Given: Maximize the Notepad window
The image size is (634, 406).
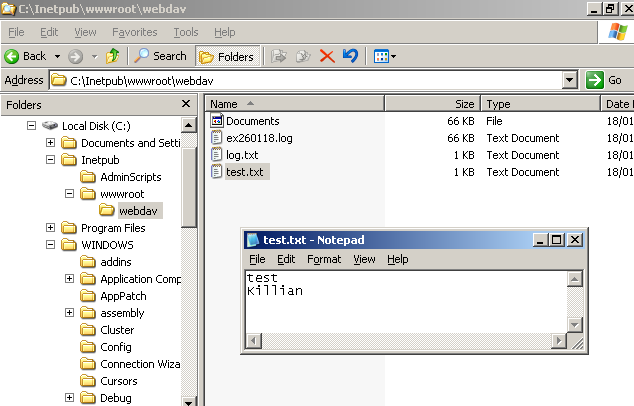Looking at the screenshot, I should pos(557,240).
